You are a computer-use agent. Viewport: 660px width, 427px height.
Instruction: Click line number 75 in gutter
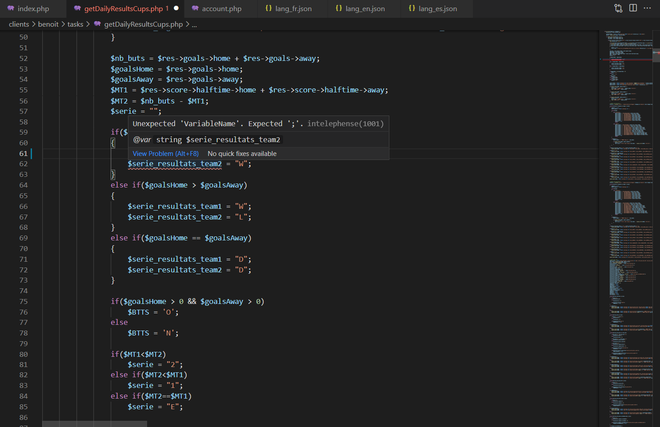point(23,301)
